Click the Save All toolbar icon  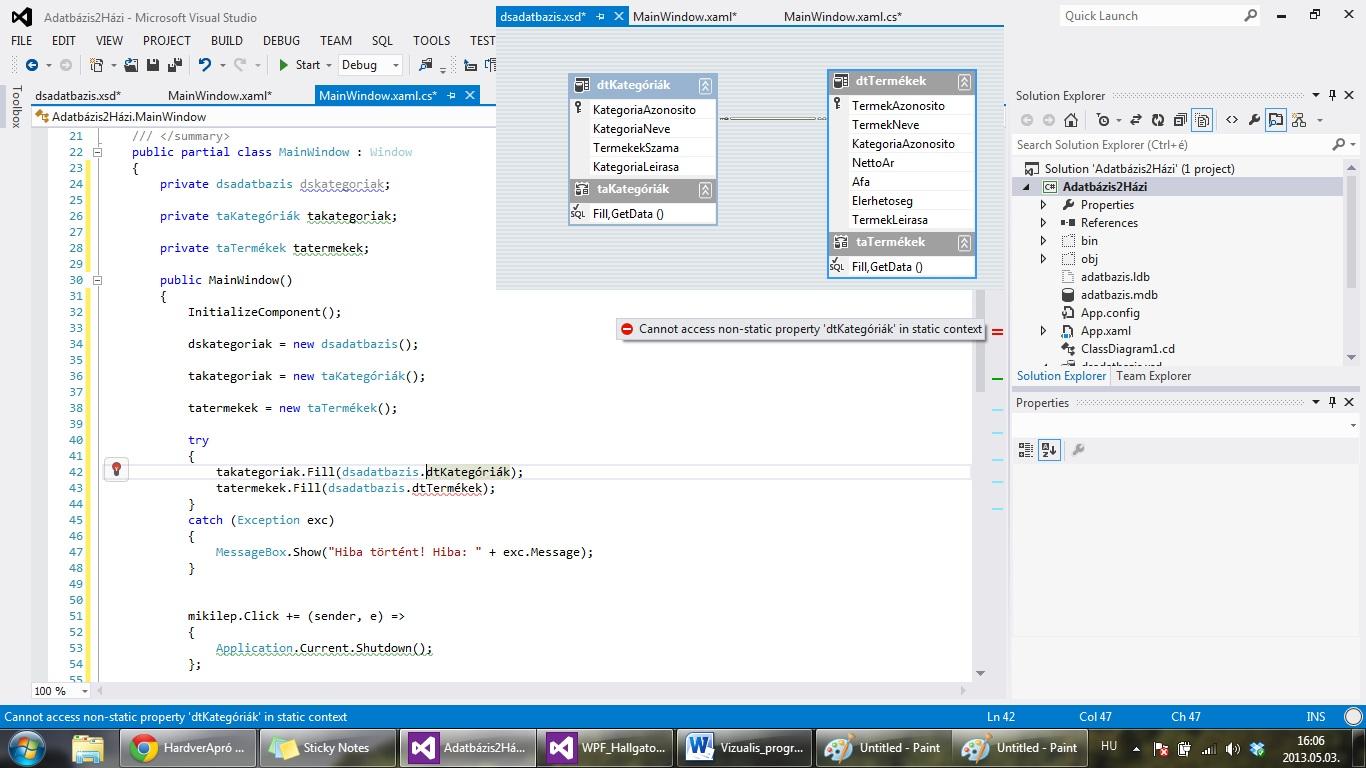[174, 65]
